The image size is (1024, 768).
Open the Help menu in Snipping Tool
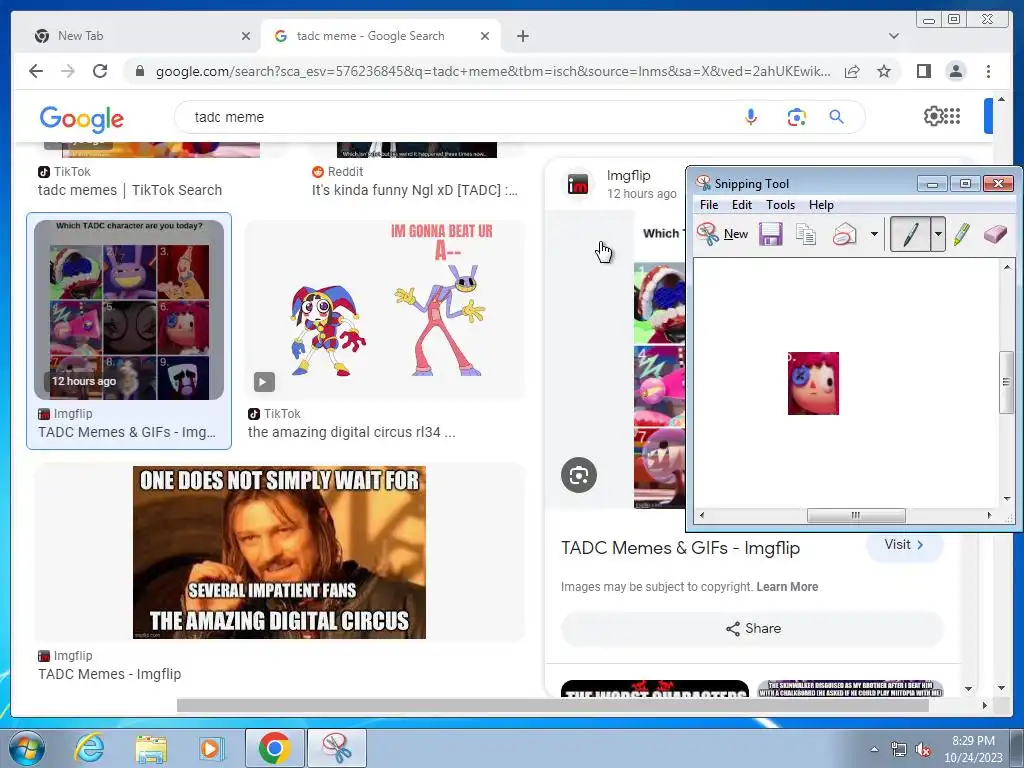tap(821, 204)
